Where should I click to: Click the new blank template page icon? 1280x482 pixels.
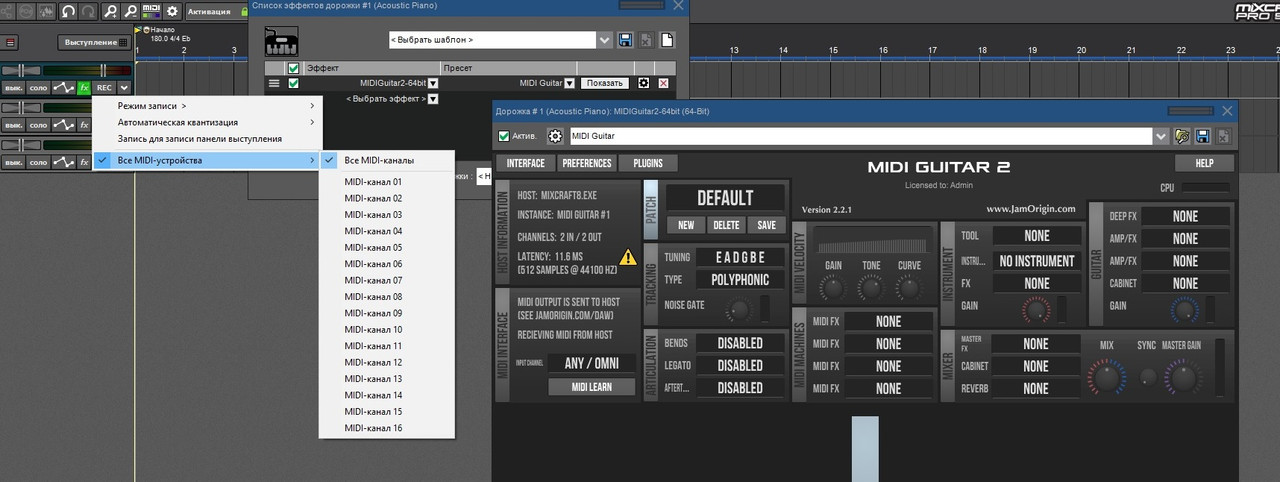click(x=668, y=40)
